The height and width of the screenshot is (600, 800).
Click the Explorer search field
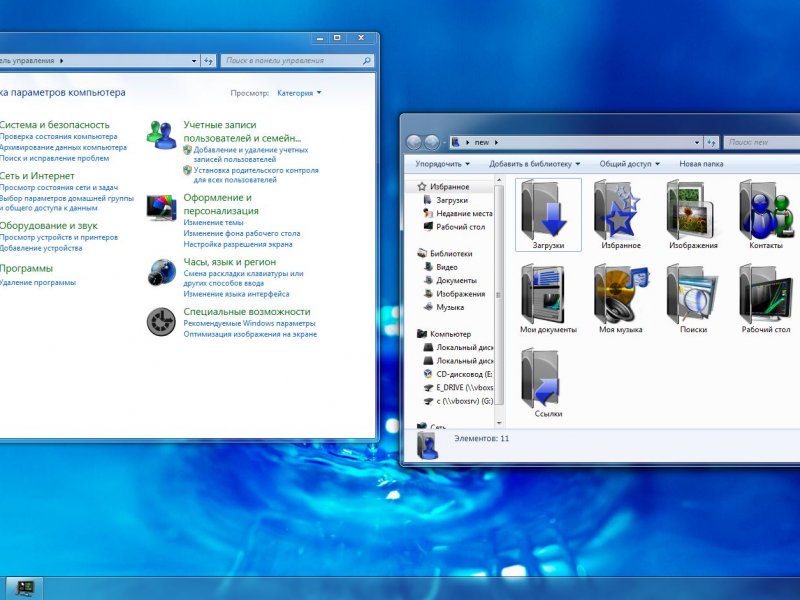762,142
